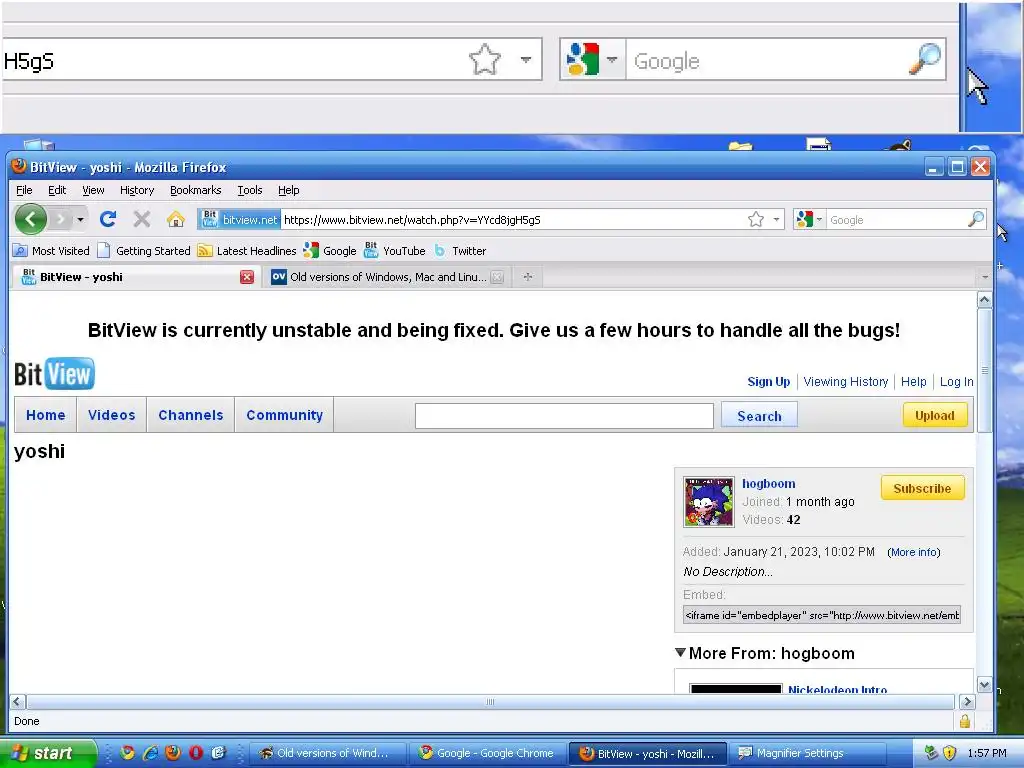Open the Bookmarks menu
This screenshot has height=768, width=1024.
[195, 190]
